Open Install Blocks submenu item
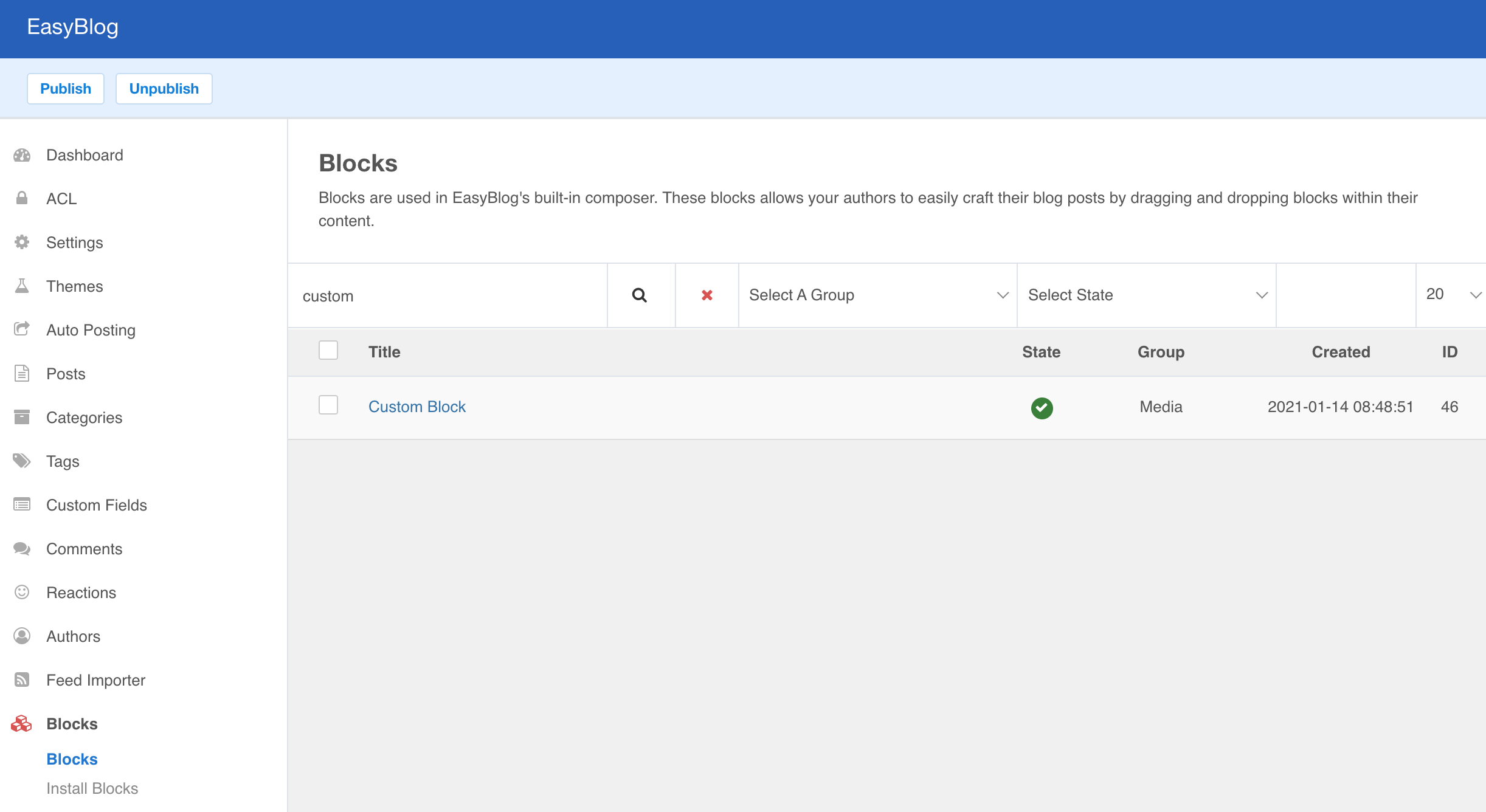Viewport: 1486px width, 812px height. click(x=92, y=788)
